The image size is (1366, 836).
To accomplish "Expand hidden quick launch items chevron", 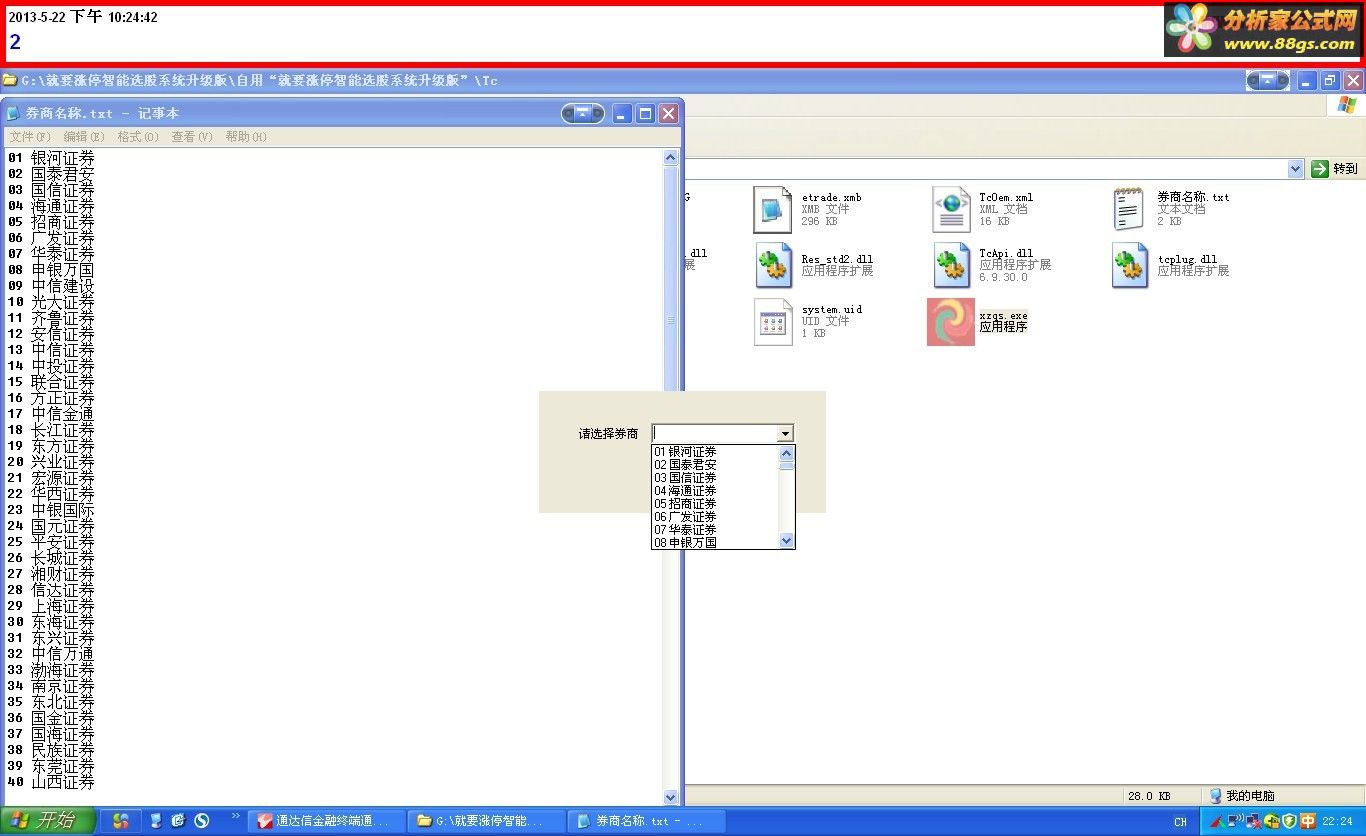I will 236,817.
